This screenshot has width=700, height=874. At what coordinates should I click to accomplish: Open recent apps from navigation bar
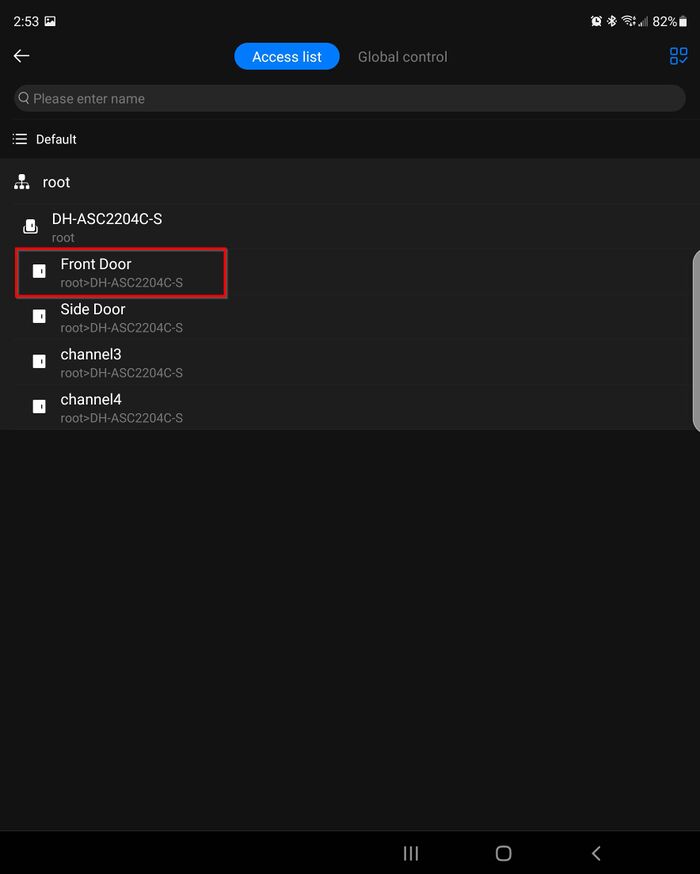pyautogui.click(x=410, y=853)
